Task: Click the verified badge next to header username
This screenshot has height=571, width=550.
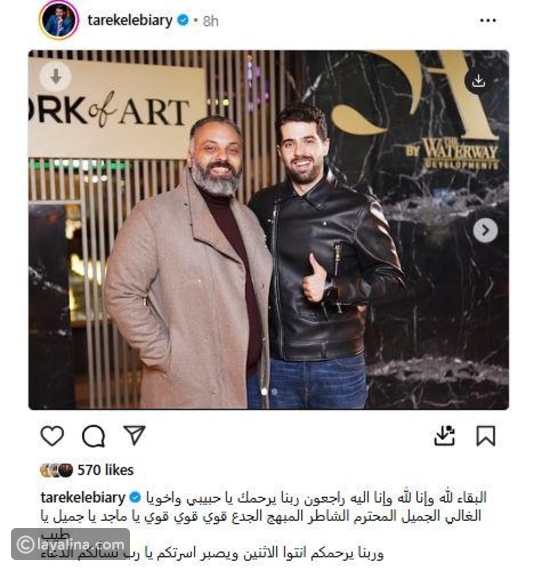Action: click(x=183, y=20)
